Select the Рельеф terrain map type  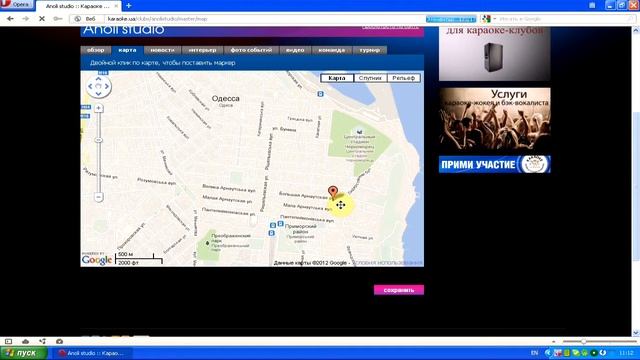[404, 78]
